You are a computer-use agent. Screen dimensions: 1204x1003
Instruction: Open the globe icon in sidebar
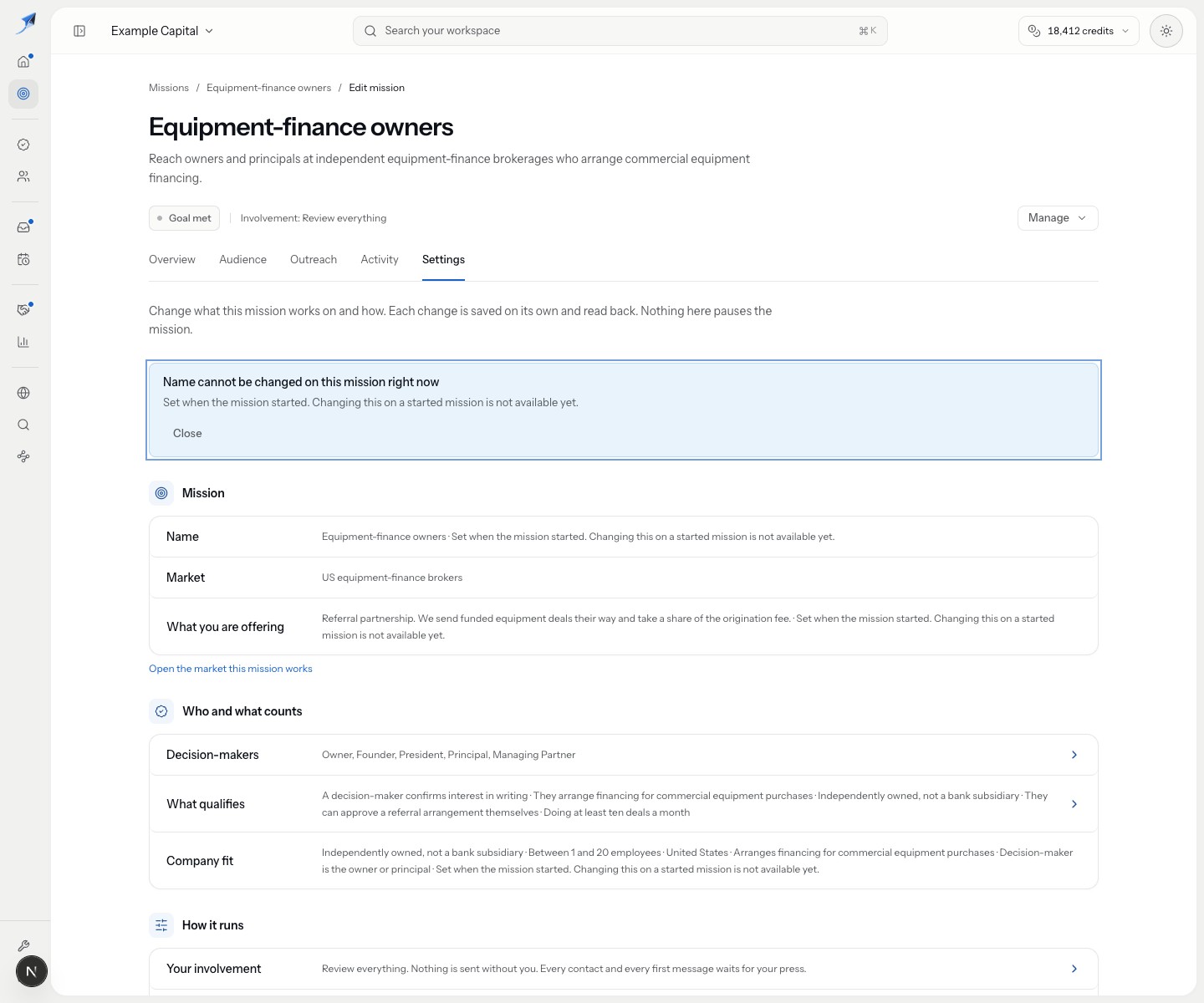[23, 393]
